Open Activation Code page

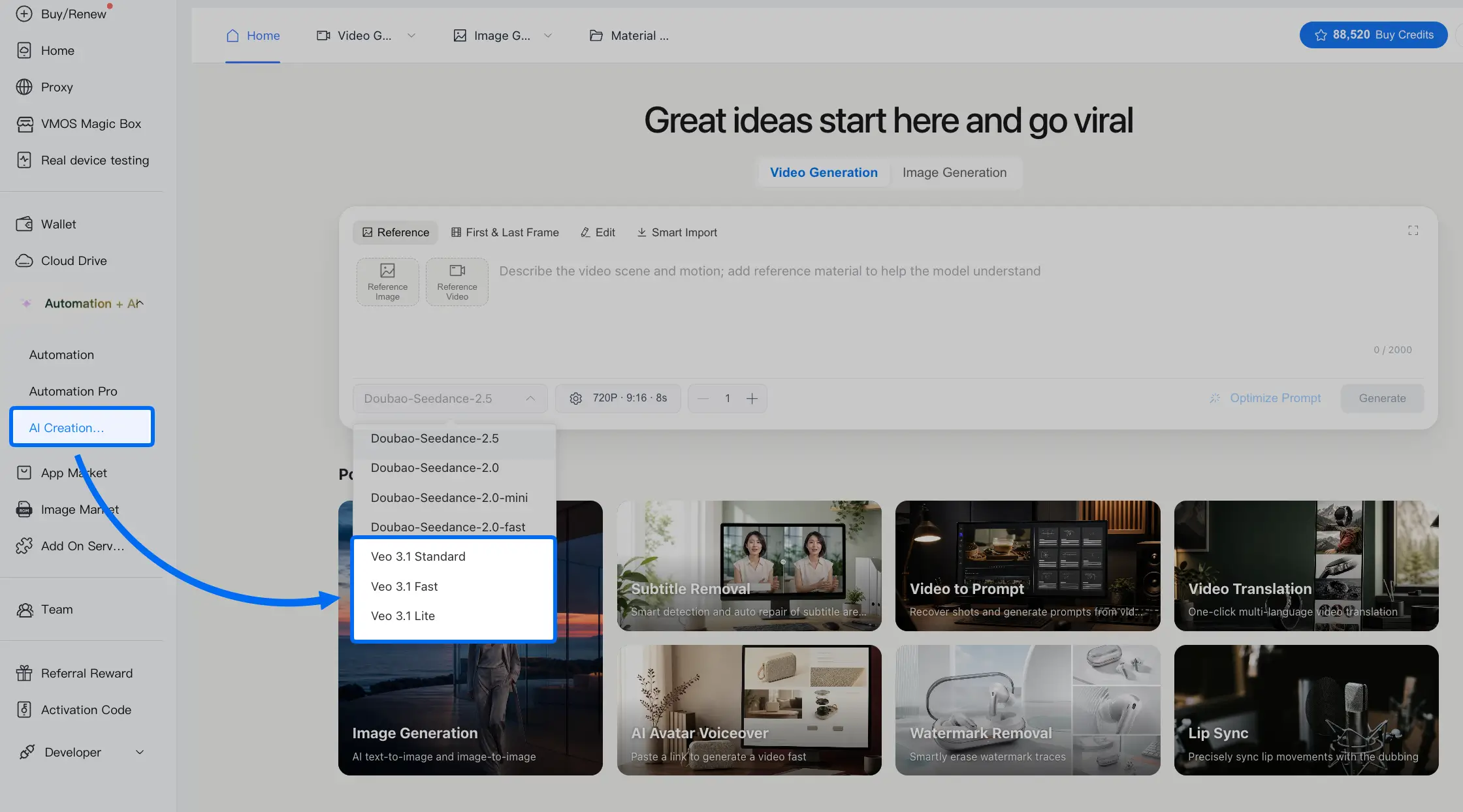(74, 710)
